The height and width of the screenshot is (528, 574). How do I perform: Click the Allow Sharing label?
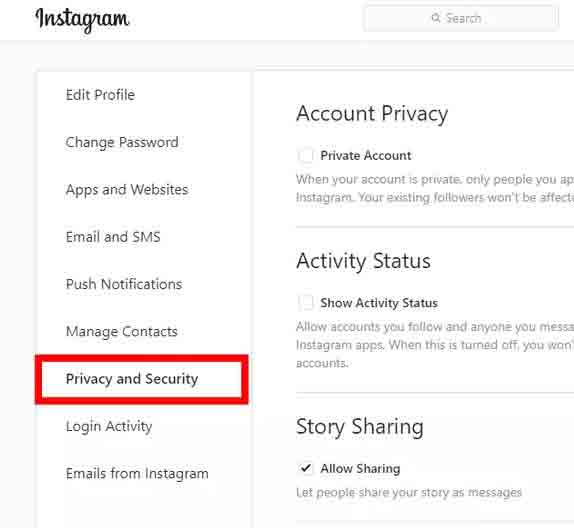[360, 468]
